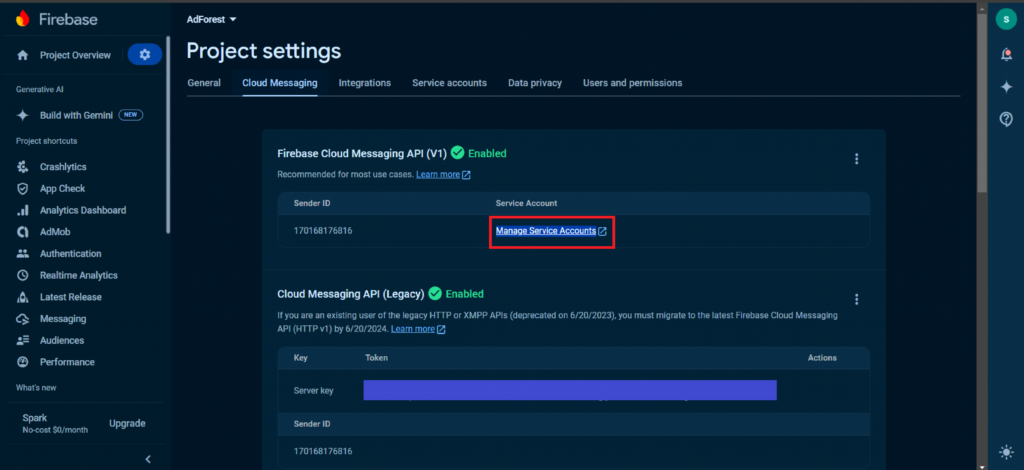Open Project Overview in sidebar
Image resolution: width=1024 pixels, height=470 pixels.
point(75,55)
